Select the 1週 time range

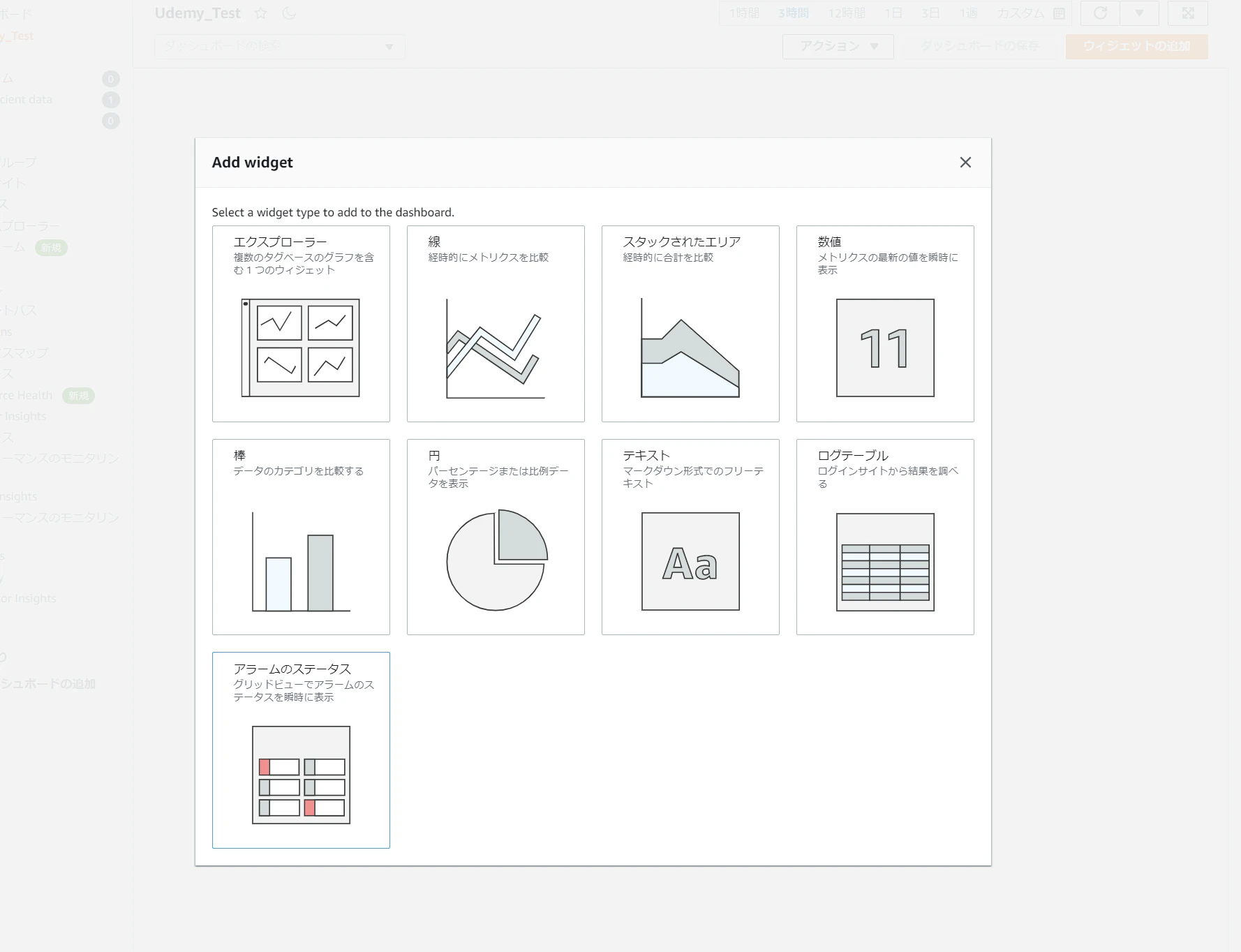coord(968,13)
